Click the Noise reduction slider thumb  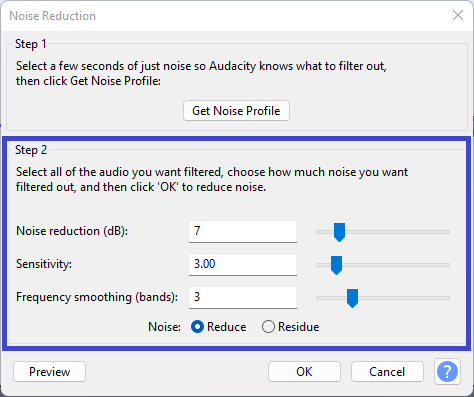click(x=339, y=232)
